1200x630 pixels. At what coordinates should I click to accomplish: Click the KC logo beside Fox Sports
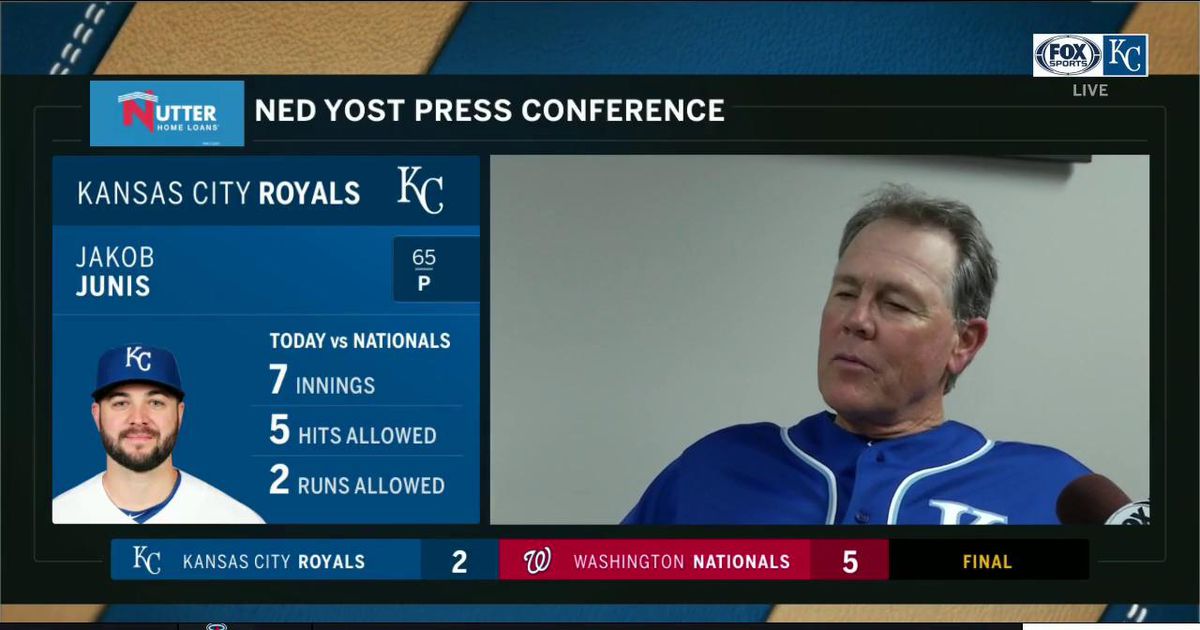[x=1125, y=55]
